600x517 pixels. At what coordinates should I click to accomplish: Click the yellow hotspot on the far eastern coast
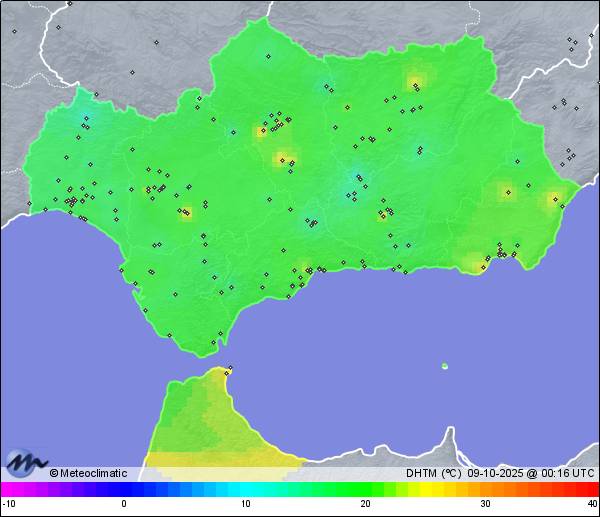551,199
